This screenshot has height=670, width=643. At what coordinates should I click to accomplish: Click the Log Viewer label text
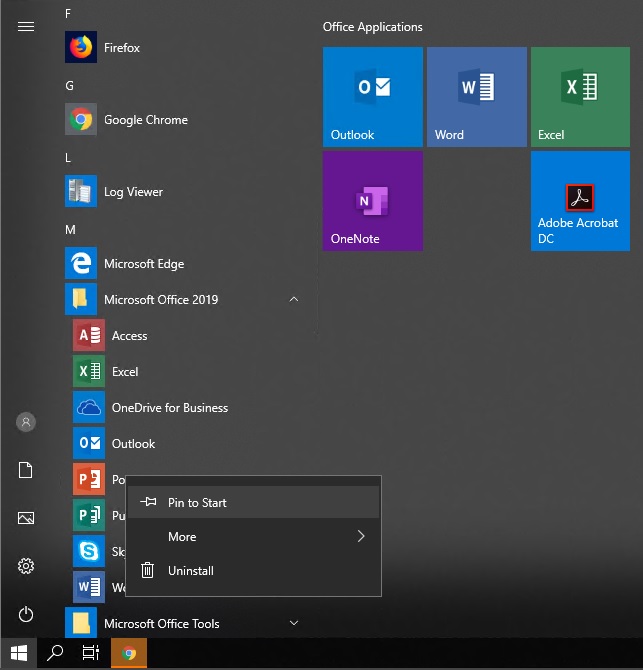click(133, 192)
